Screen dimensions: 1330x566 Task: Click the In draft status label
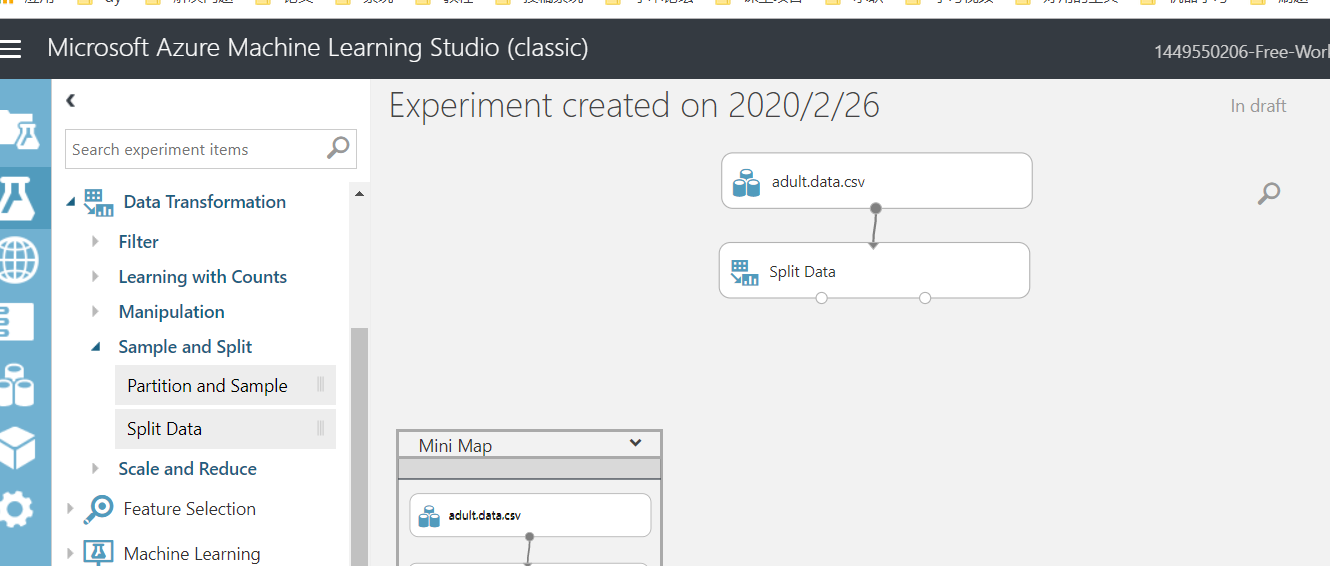(x=1258, y=106)
